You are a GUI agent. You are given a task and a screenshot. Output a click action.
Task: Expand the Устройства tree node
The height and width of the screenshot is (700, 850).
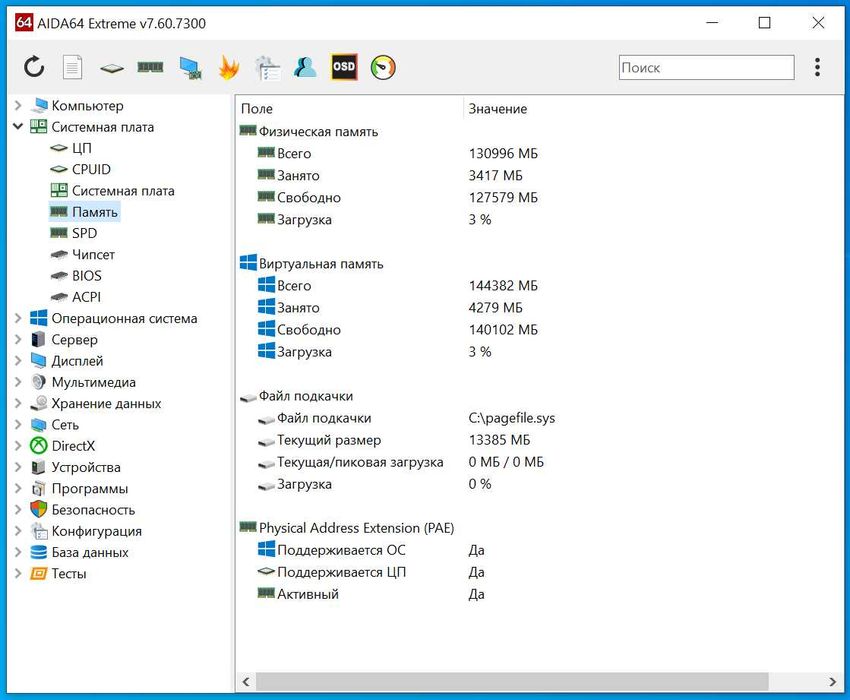click(x=18, y=467)
